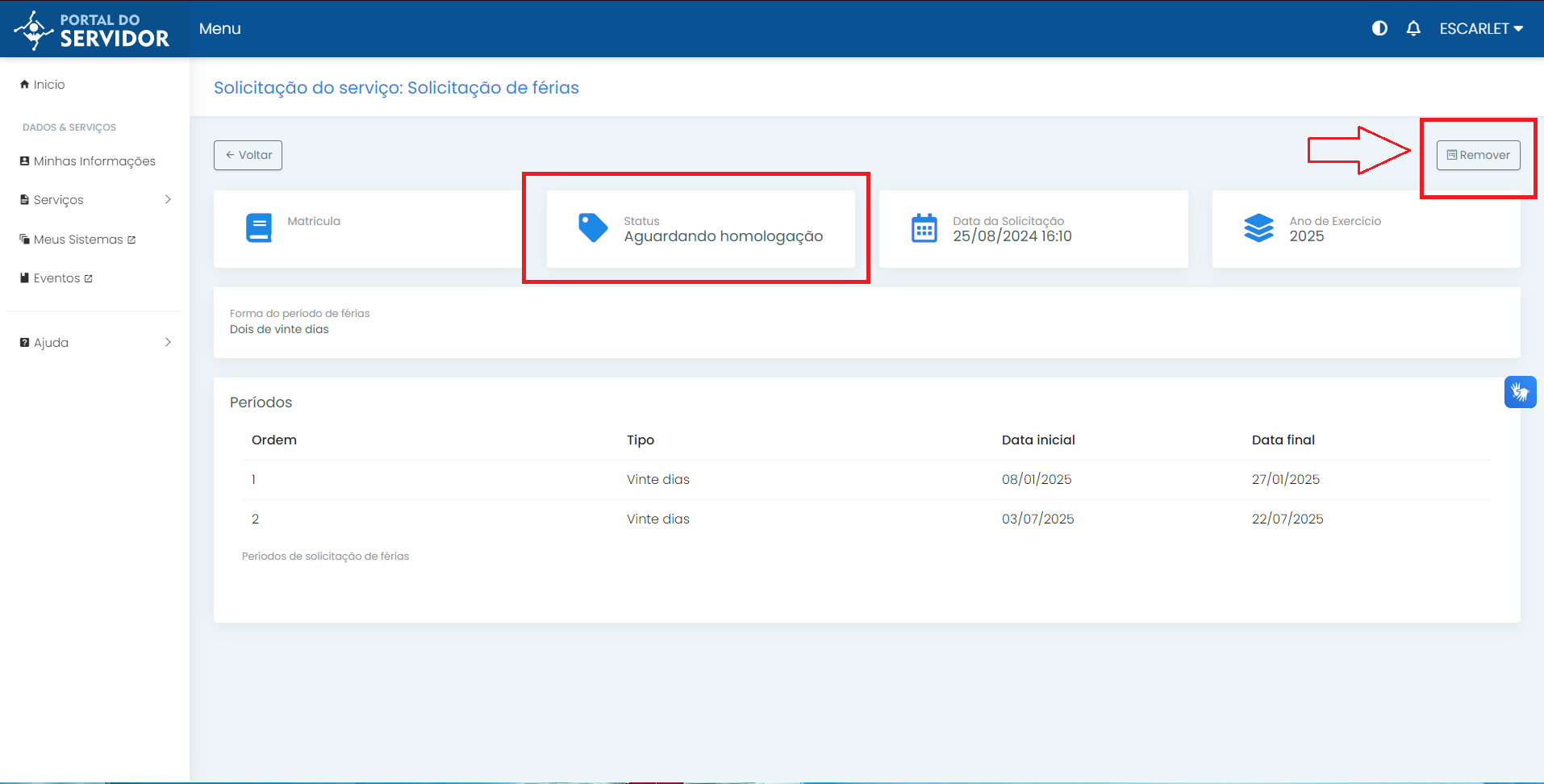Screen dimensions: 1544x784
Task: Click the Ordem column header
Action: click(x=274, y=440)
